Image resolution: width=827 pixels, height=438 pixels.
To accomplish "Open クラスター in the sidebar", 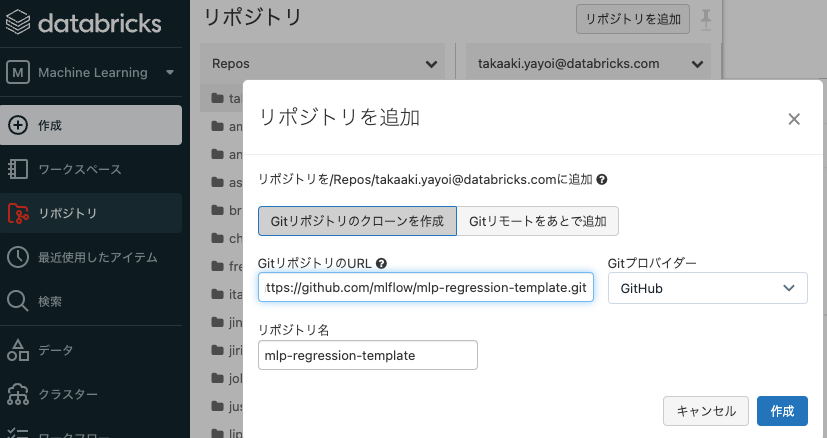I will tap(91, 394).
